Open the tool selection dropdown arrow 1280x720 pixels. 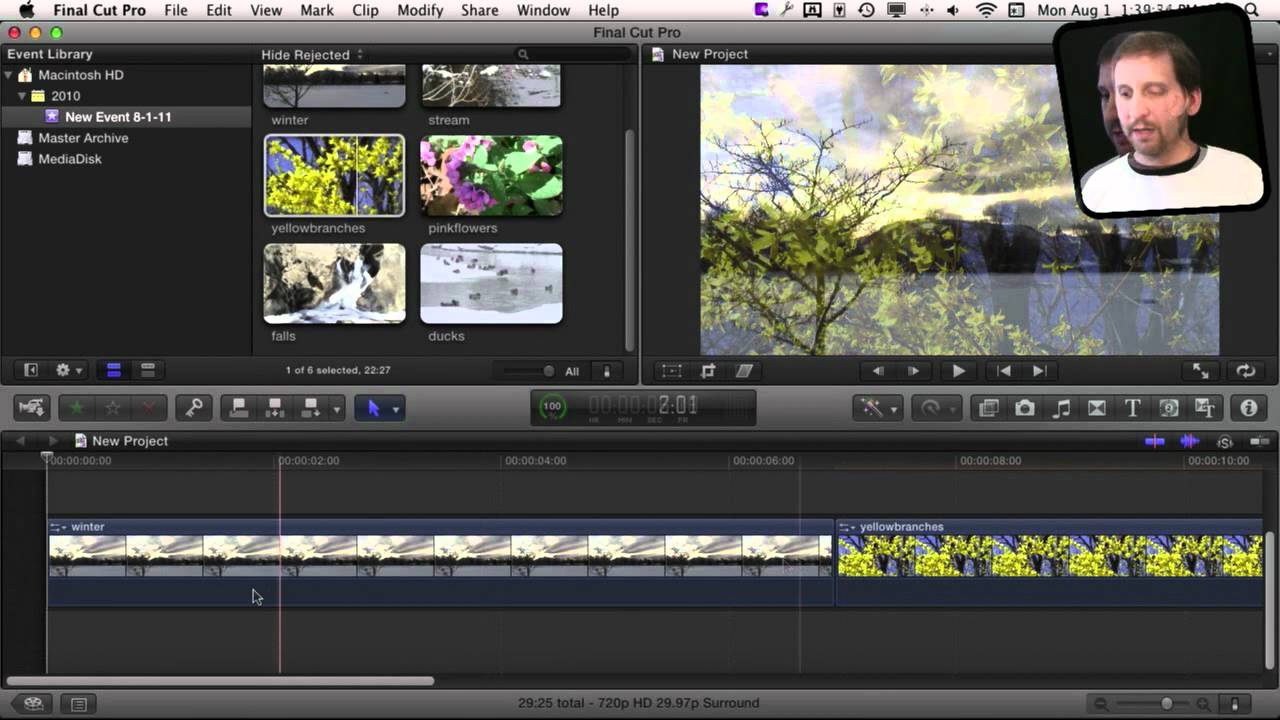click(x=396, y=409)
